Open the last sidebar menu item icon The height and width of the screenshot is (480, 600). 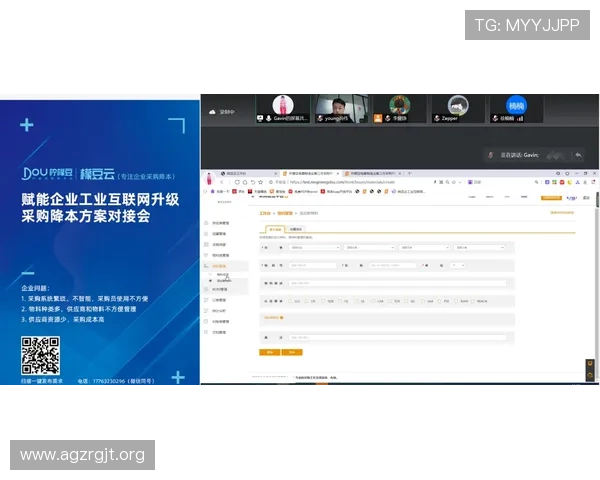click(206, 332)
